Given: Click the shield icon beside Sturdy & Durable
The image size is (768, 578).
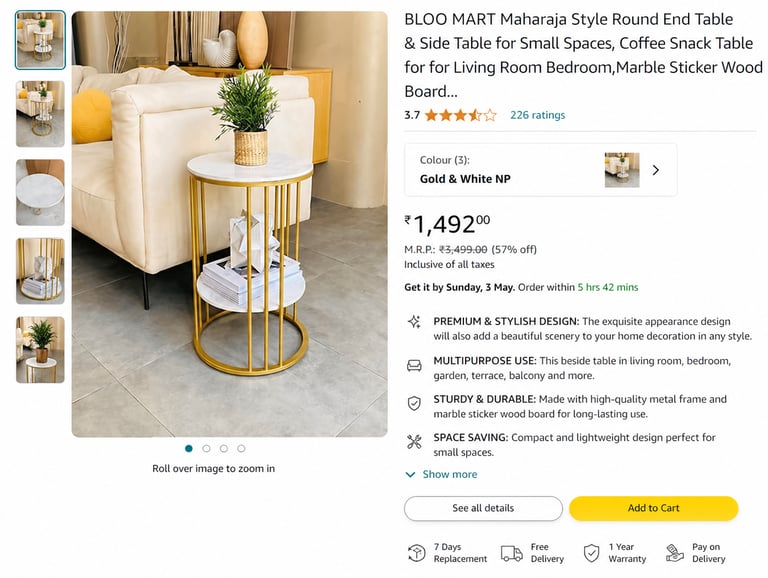Looking at the screenshot, I should pyautogui.click(x=414, y=403).
